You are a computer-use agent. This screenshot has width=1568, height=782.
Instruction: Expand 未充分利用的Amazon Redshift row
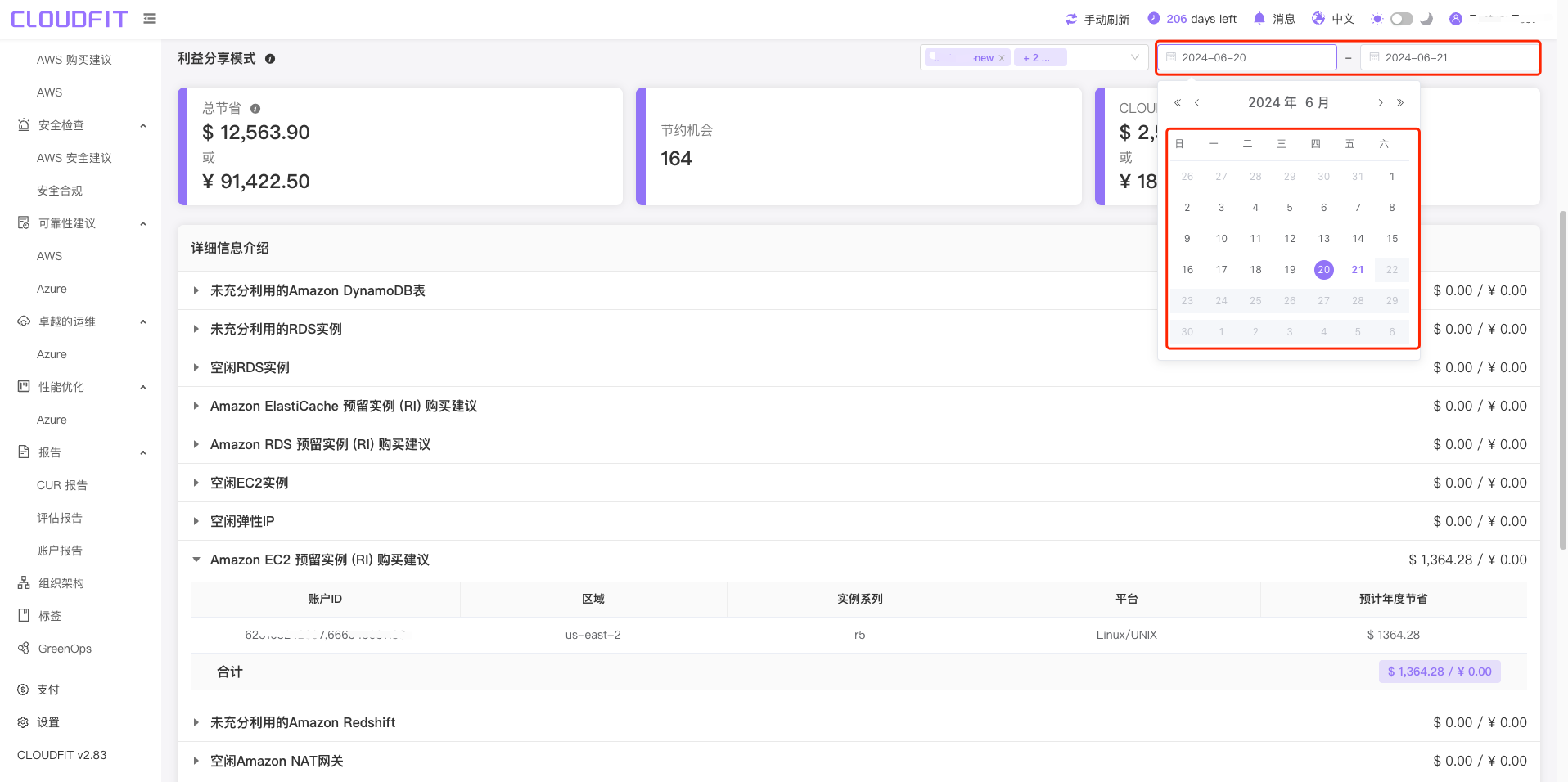coord(196,722)
